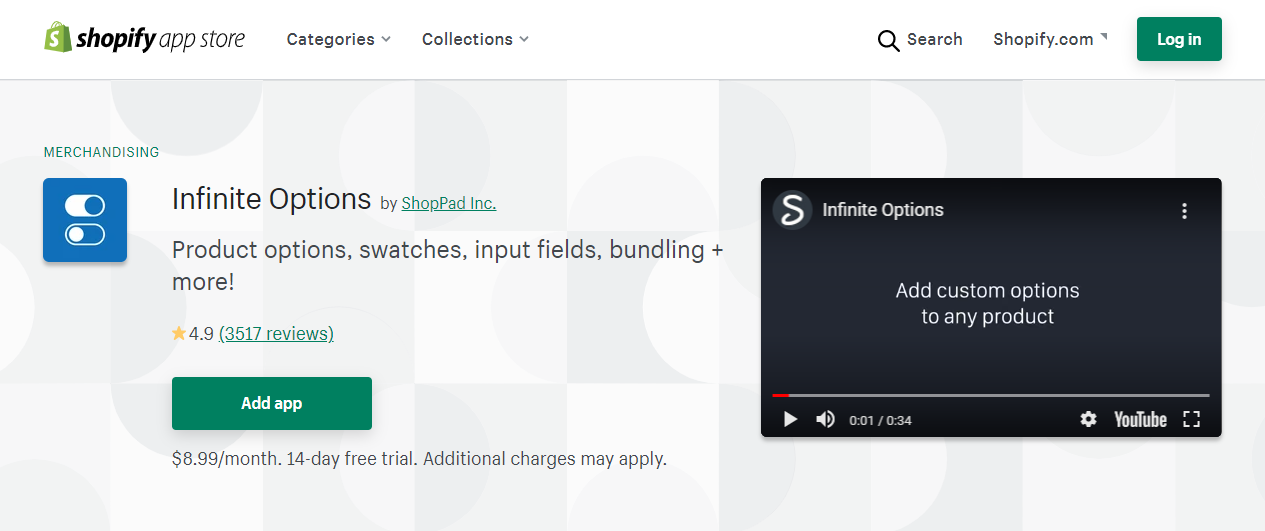Open the Shopify.com dropdown
The height and width of the screenshot is (531, 1265).
(1050, 39)
